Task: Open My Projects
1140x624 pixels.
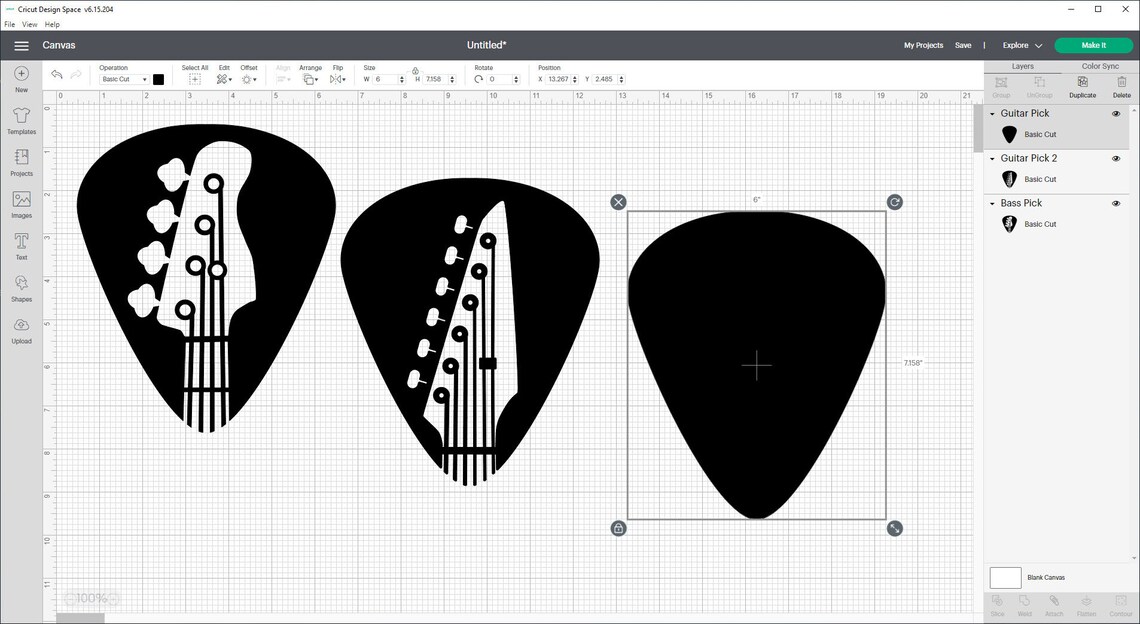Action: [x=923, y=45]
